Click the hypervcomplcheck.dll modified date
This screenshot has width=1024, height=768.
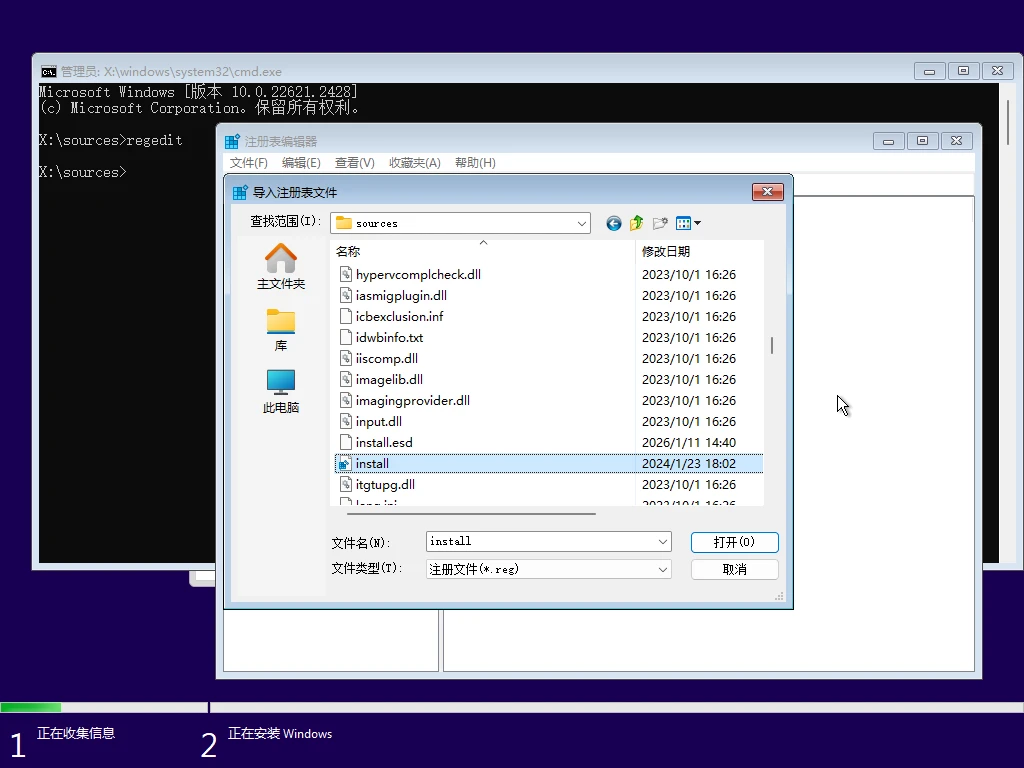tap(689, 274)
